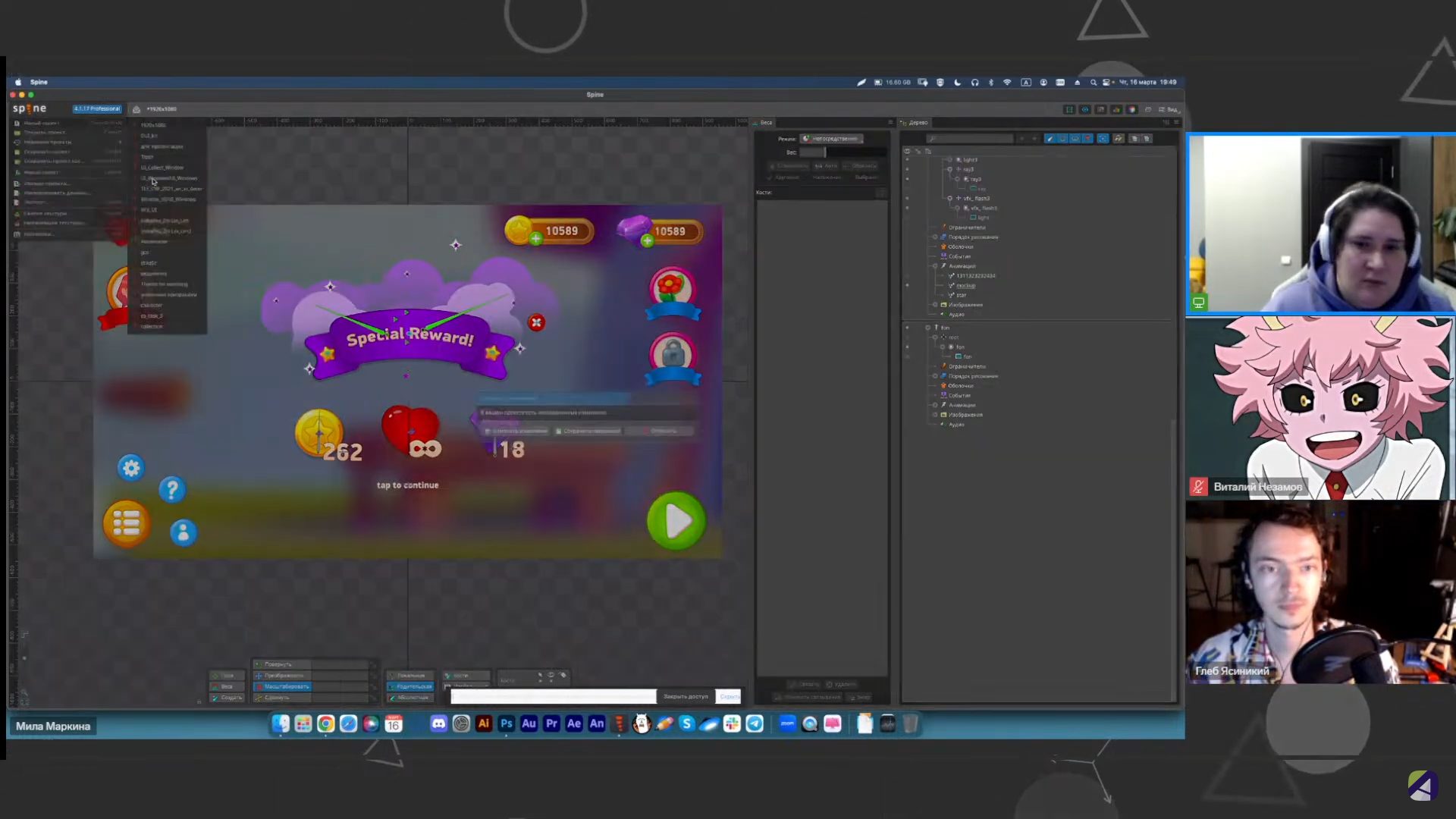Open the Spine logo main menu

[x=30, y=108]
